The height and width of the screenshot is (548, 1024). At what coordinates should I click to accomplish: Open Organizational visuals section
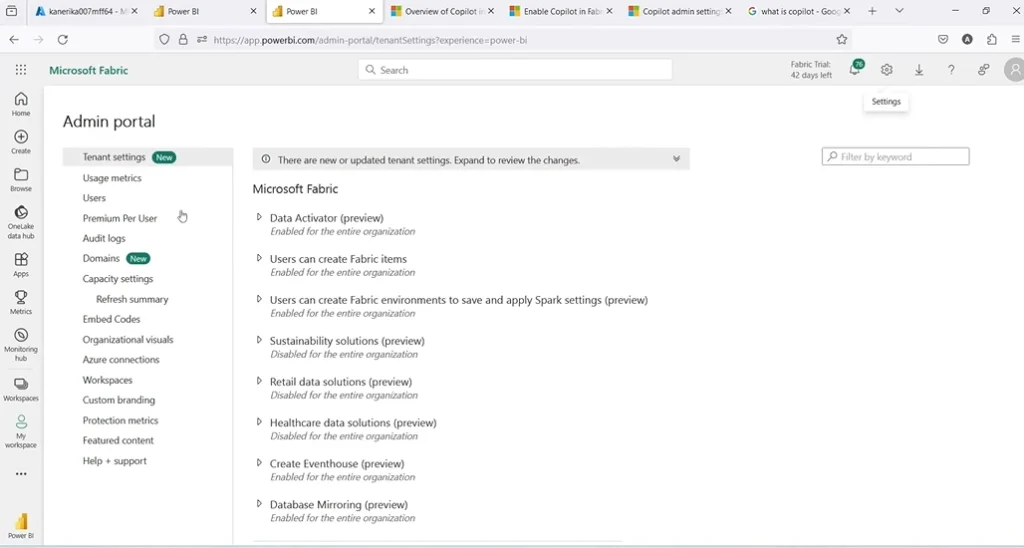coord(128,340)
